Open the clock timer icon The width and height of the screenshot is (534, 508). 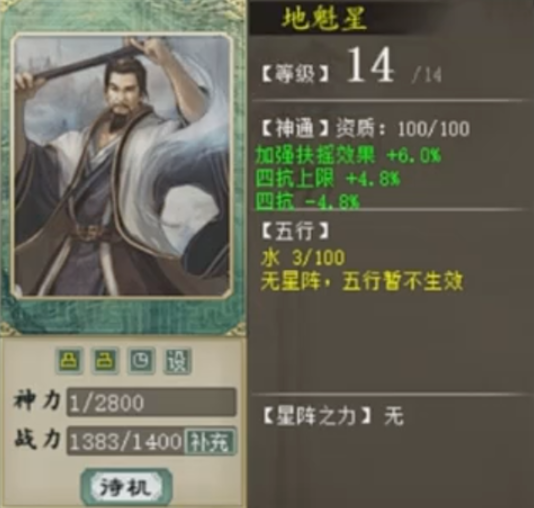[141, 360]
